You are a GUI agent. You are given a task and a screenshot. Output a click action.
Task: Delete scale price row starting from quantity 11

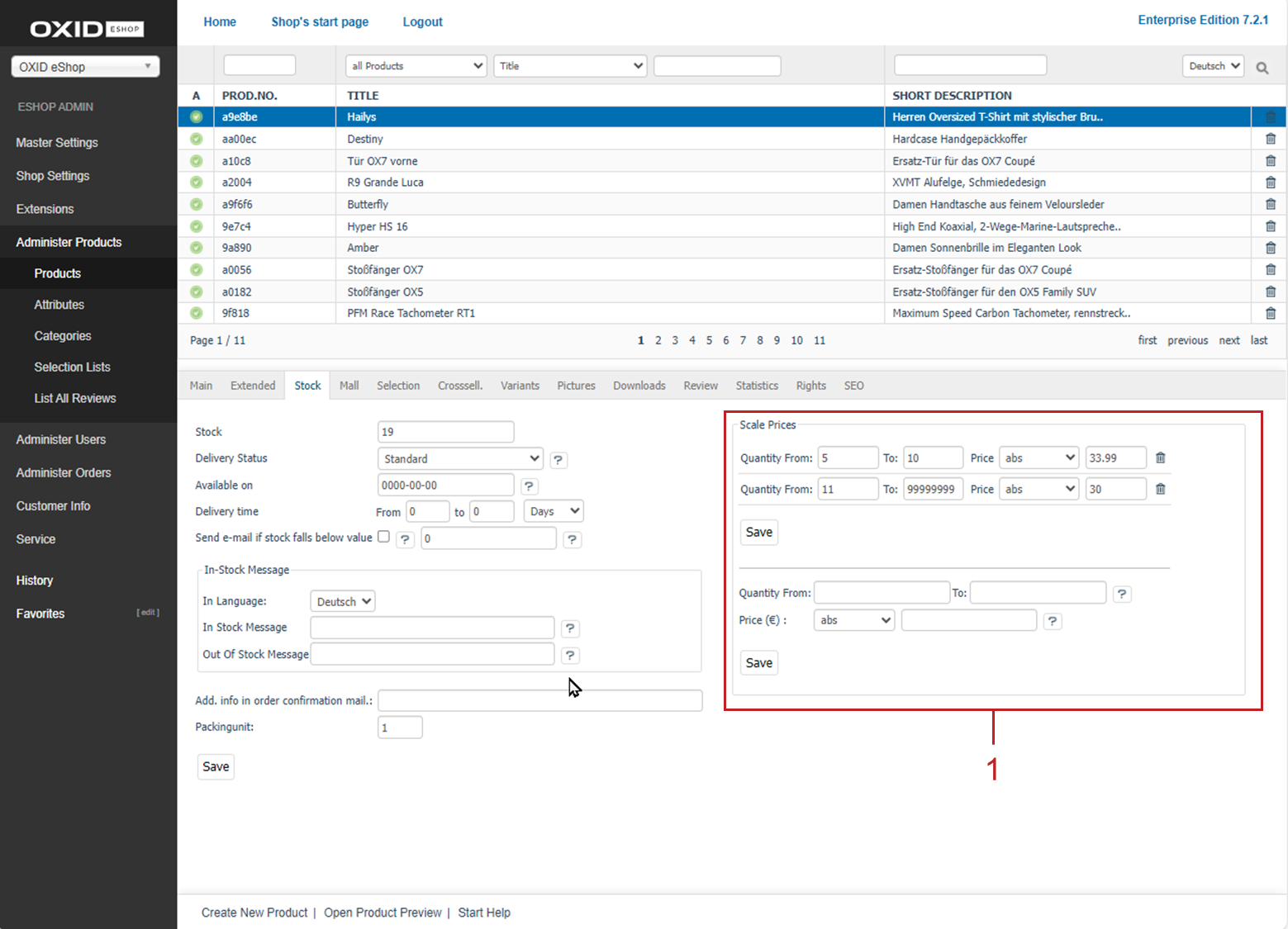(1160, 489)
